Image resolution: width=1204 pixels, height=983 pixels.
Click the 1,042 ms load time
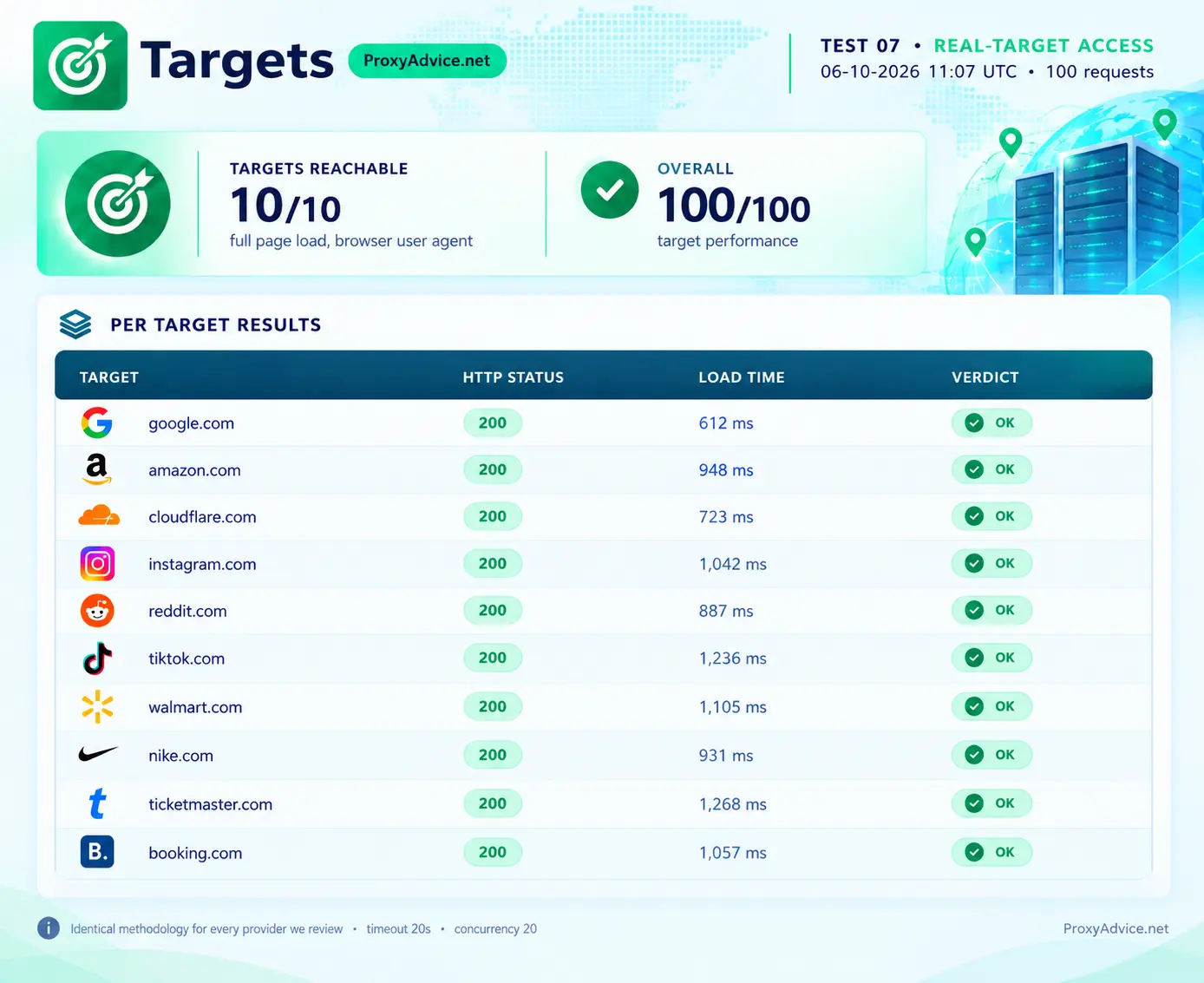point(733,564)
